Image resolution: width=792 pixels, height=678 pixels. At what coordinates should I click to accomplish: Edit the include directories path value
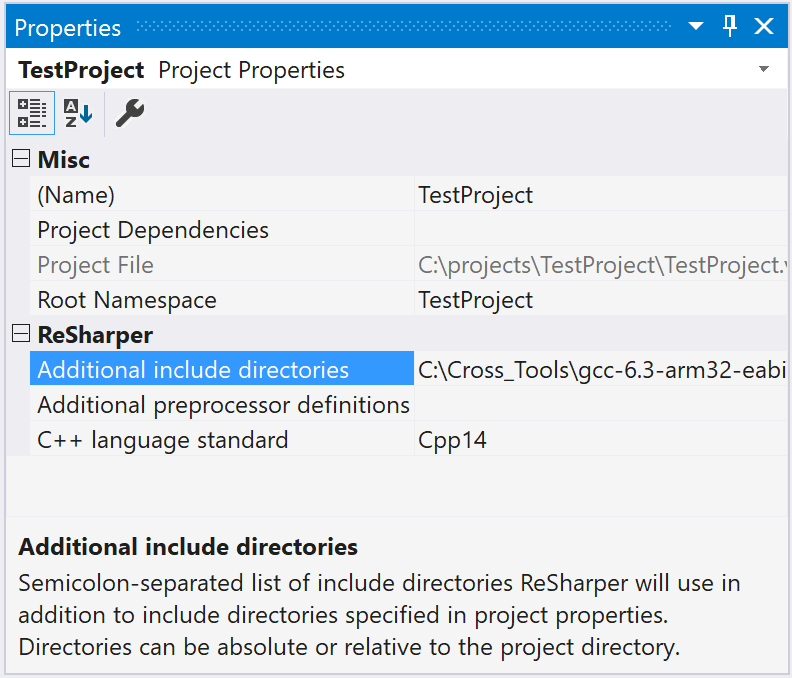point(600,370)
